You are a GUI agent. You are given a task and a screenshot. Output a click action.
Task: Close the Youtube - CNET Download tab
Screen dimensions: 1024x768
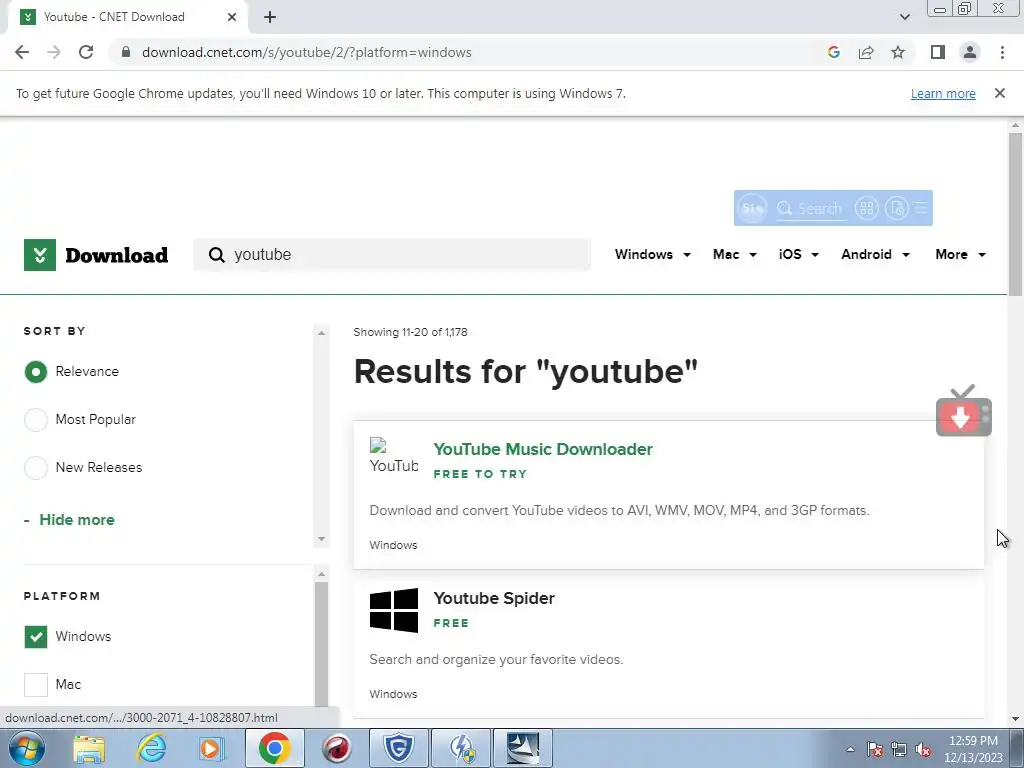tap(232, 17)
